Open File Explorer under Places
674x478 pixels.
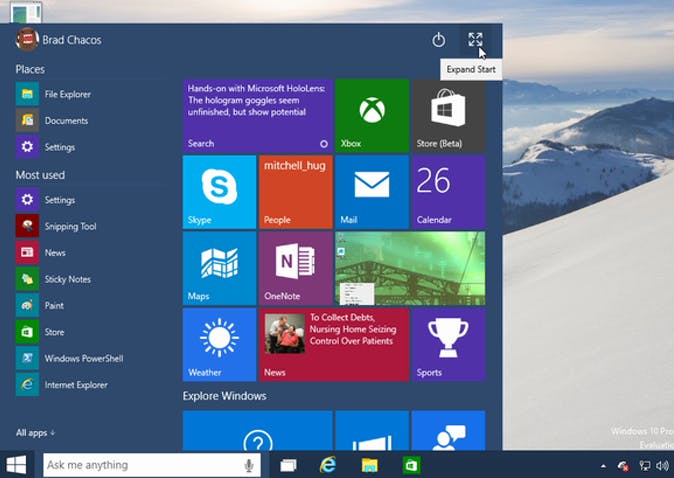pos(54,94)
